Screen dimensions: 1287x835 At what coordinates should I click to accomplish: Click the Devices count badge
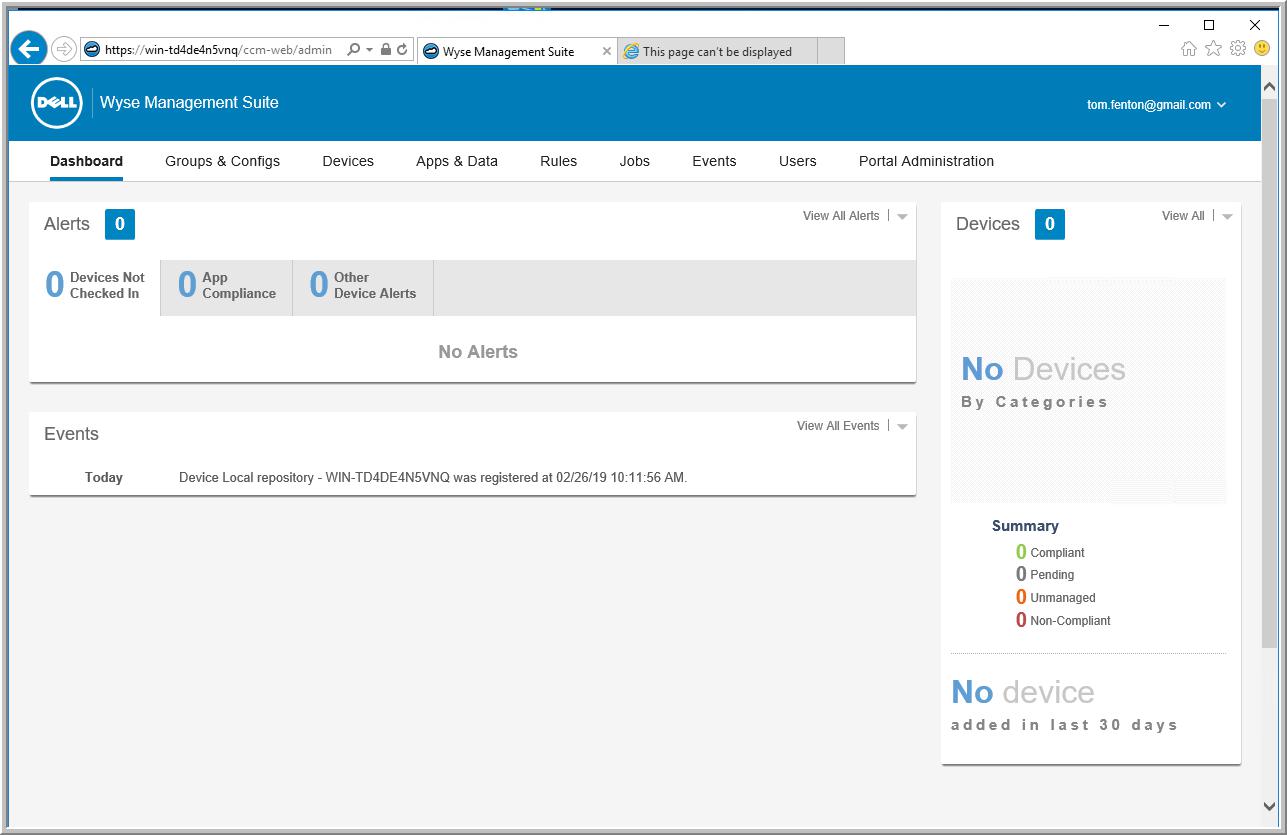point(1050,224)
